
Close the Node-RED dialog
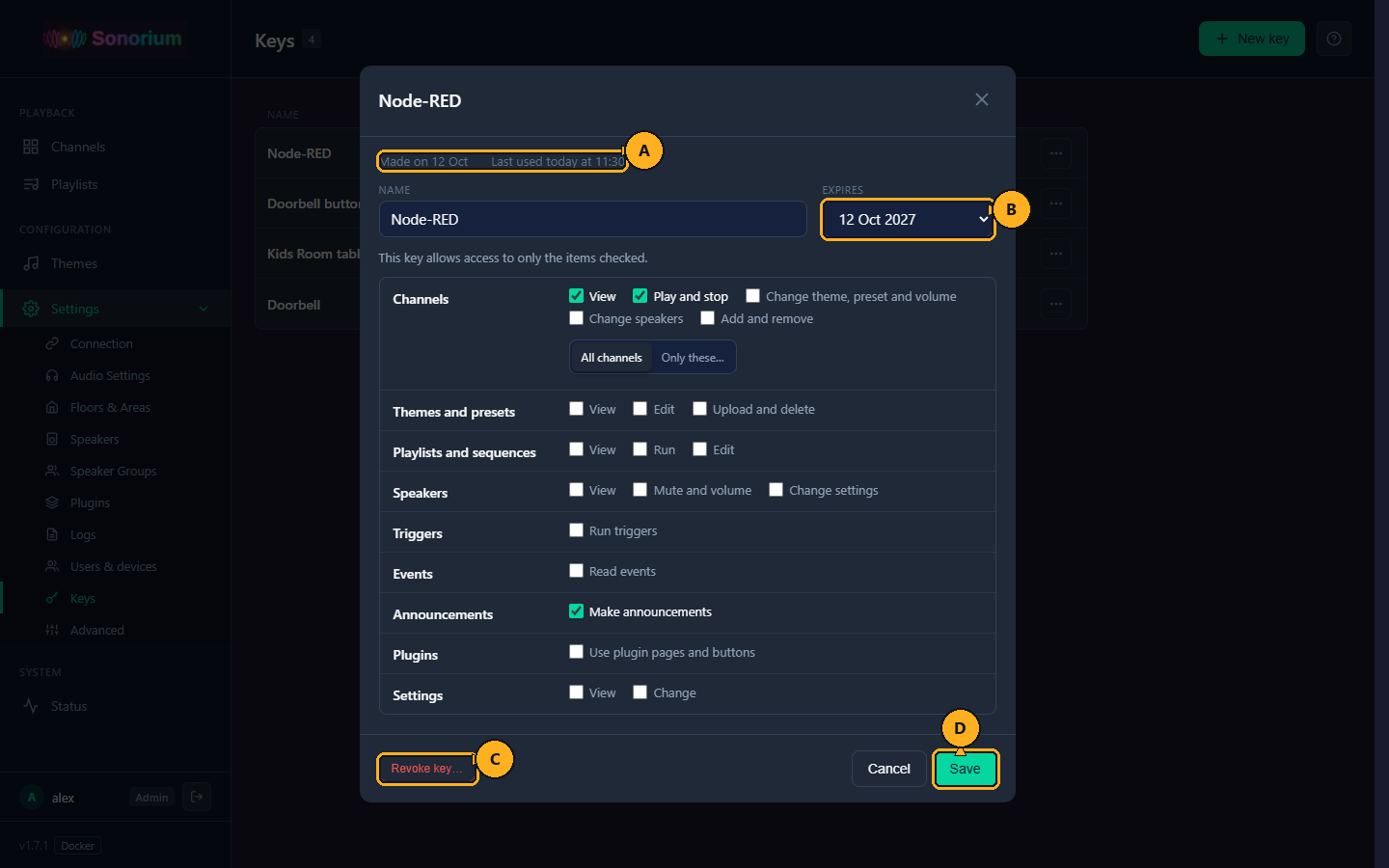click(982, 100)
